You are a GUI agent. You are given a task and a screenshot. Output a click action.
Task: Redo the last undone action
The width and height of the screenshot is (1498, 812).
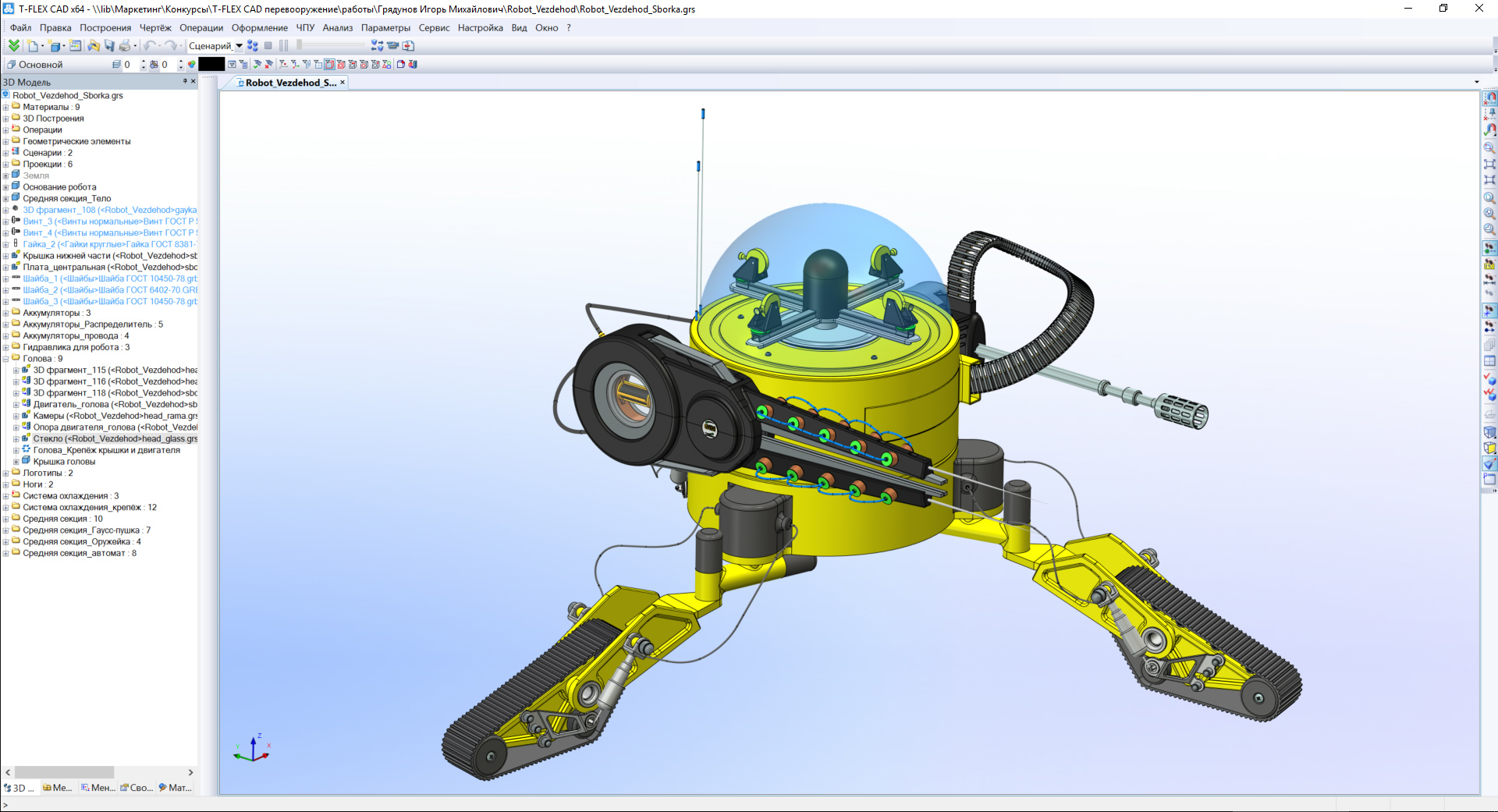171,46
